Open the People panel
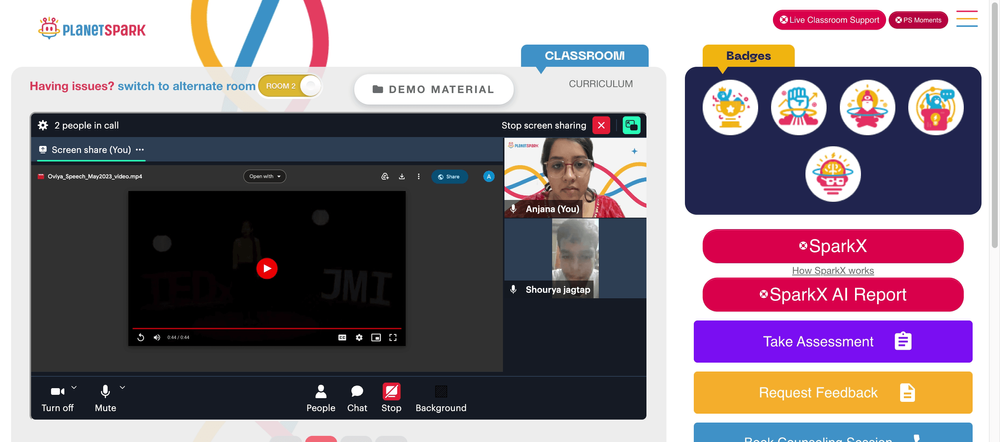1000x442 pixels. pyautogui.click(x=321, y=399)
